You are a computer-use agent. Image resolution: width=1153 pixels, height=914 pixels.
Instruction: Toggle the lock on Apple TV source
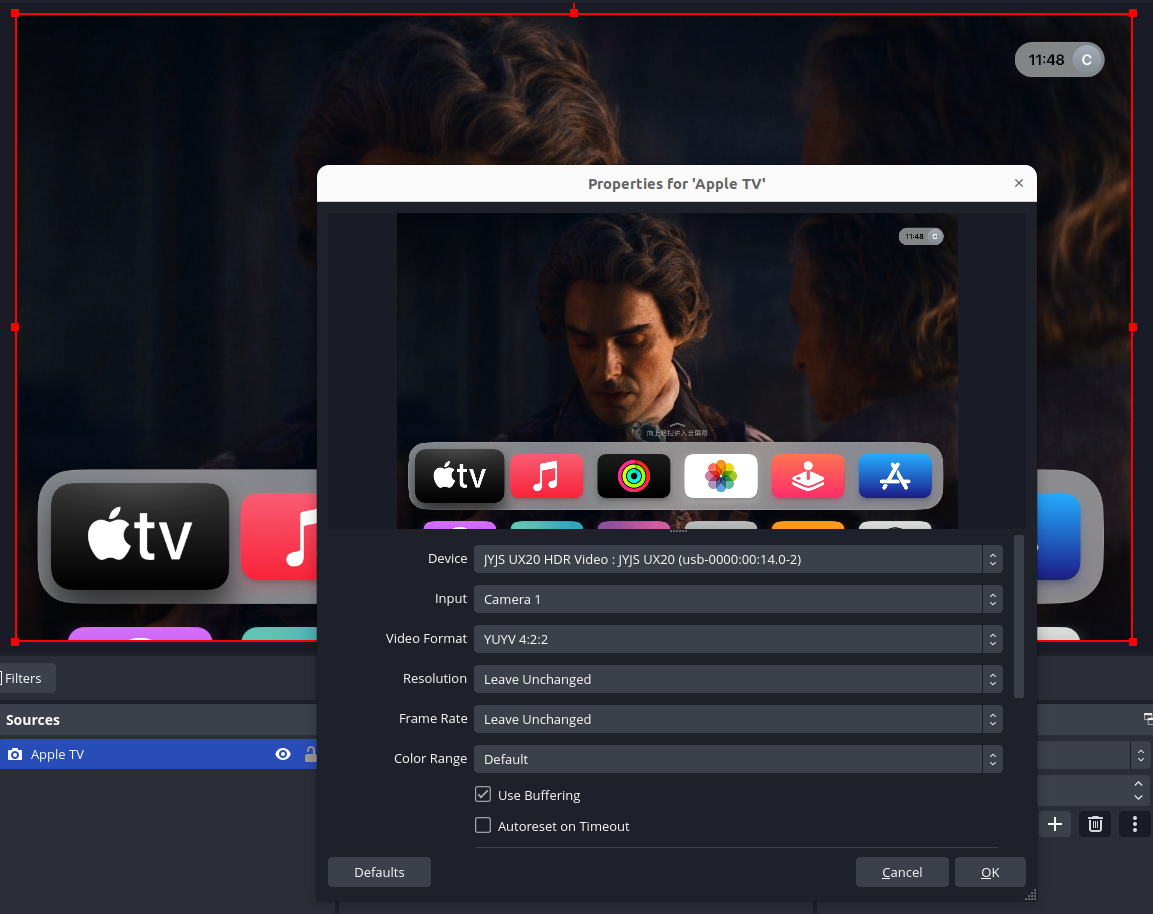310,754
